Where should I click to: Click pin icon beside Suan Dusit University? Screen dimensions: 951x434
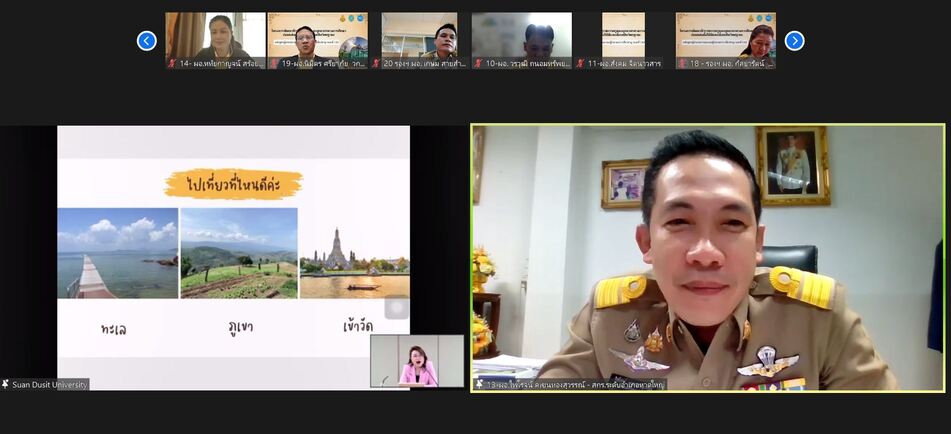[x=6, y=384]
